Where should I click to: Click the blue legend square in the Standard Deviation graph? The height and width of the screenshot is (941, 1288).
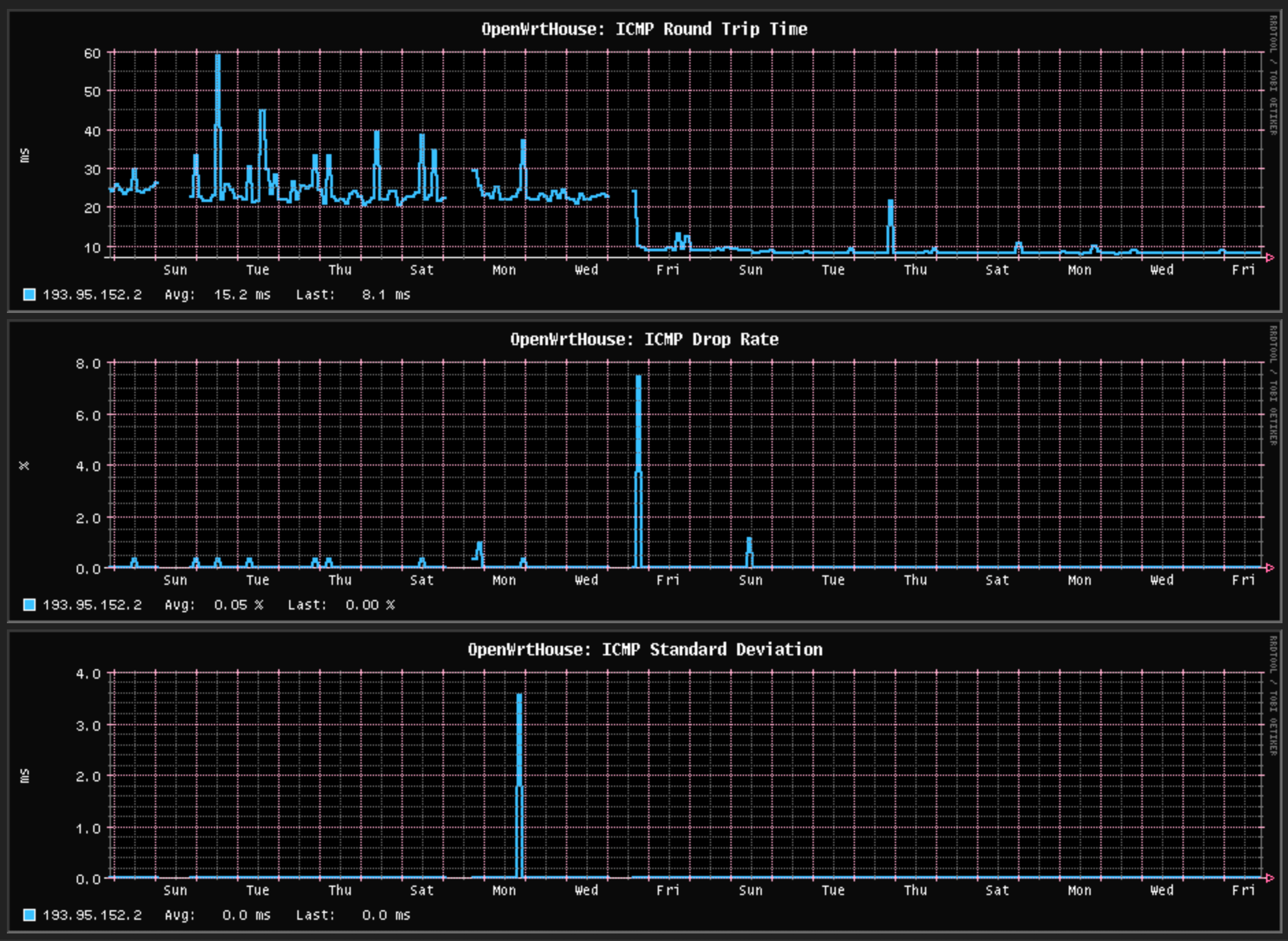[29, 915]
